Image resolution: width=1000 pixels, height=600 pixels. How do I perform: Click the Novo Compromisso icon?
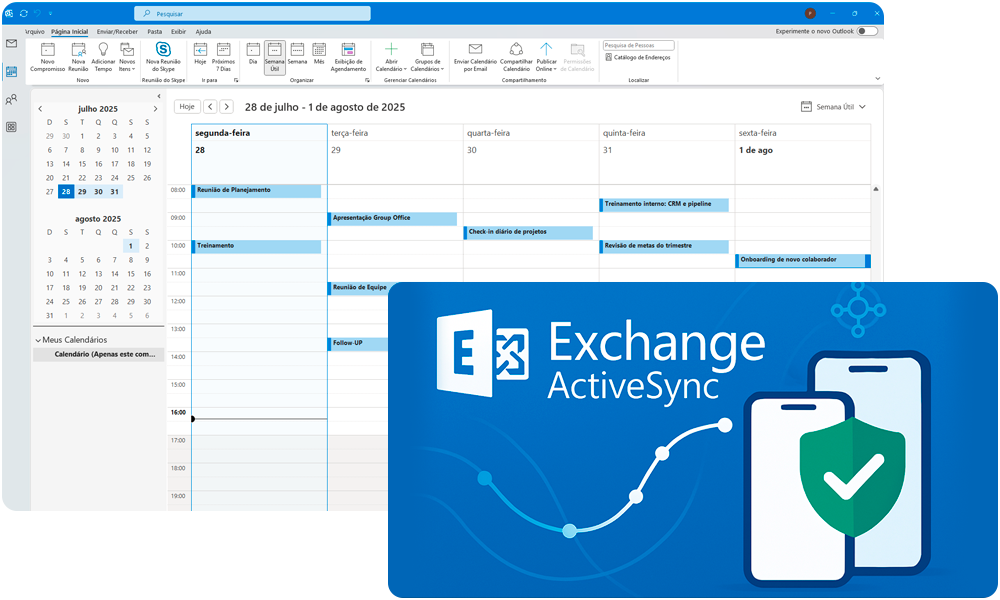pyautogui.click(x=47, y=50)
